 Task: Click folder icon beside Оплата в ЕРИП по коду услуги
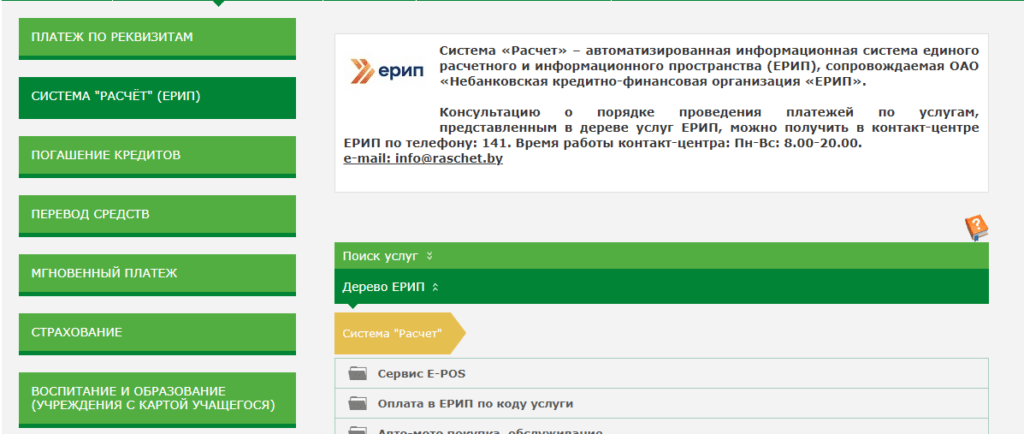point(359,404)
